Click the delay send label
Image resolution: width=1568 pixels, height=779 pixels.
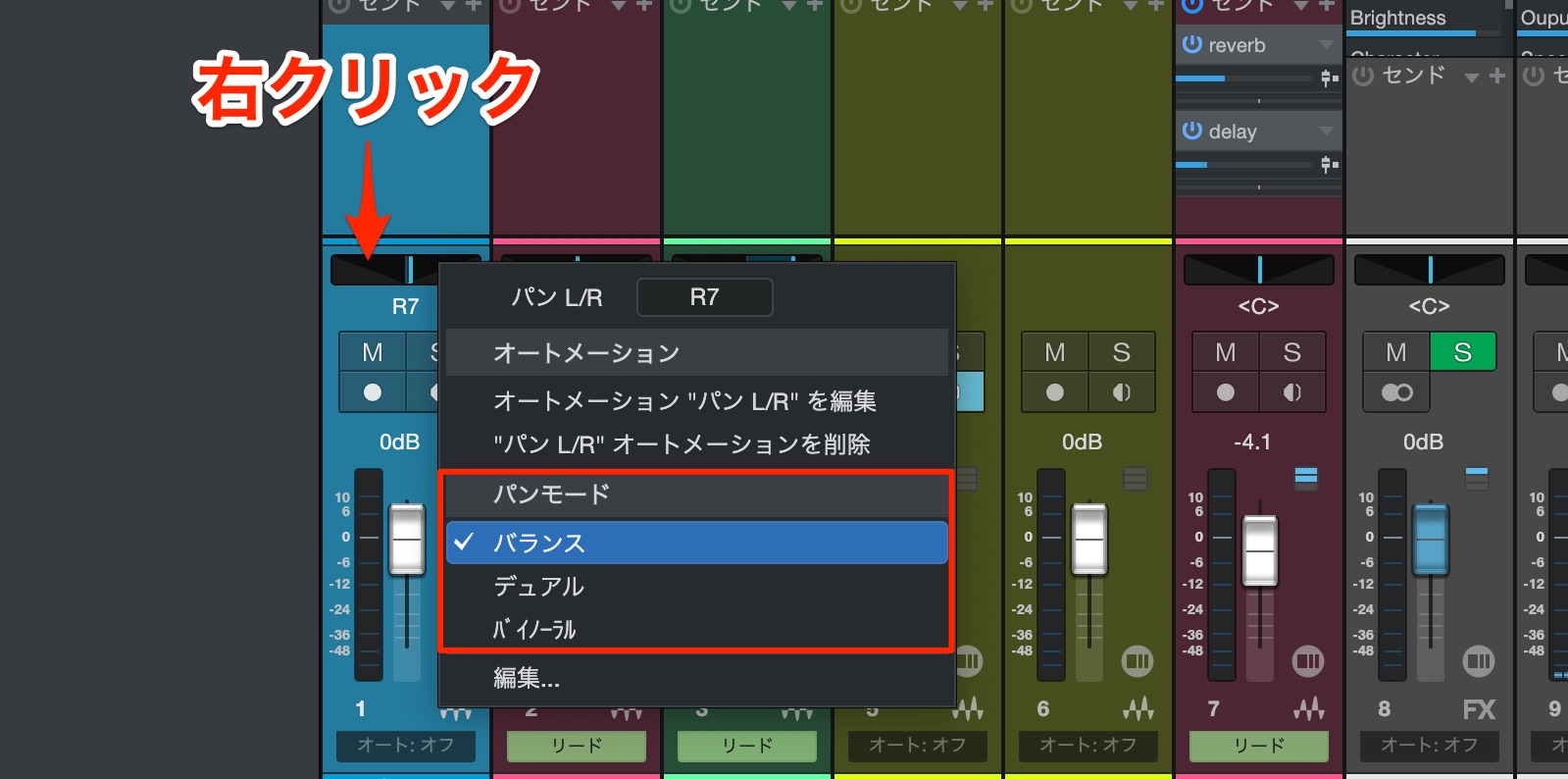pos(1233,131)
